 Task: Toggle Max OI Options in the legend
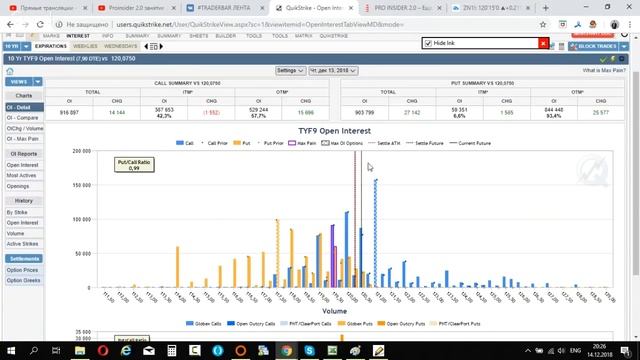pyautogui.click(x=342, y=143)
